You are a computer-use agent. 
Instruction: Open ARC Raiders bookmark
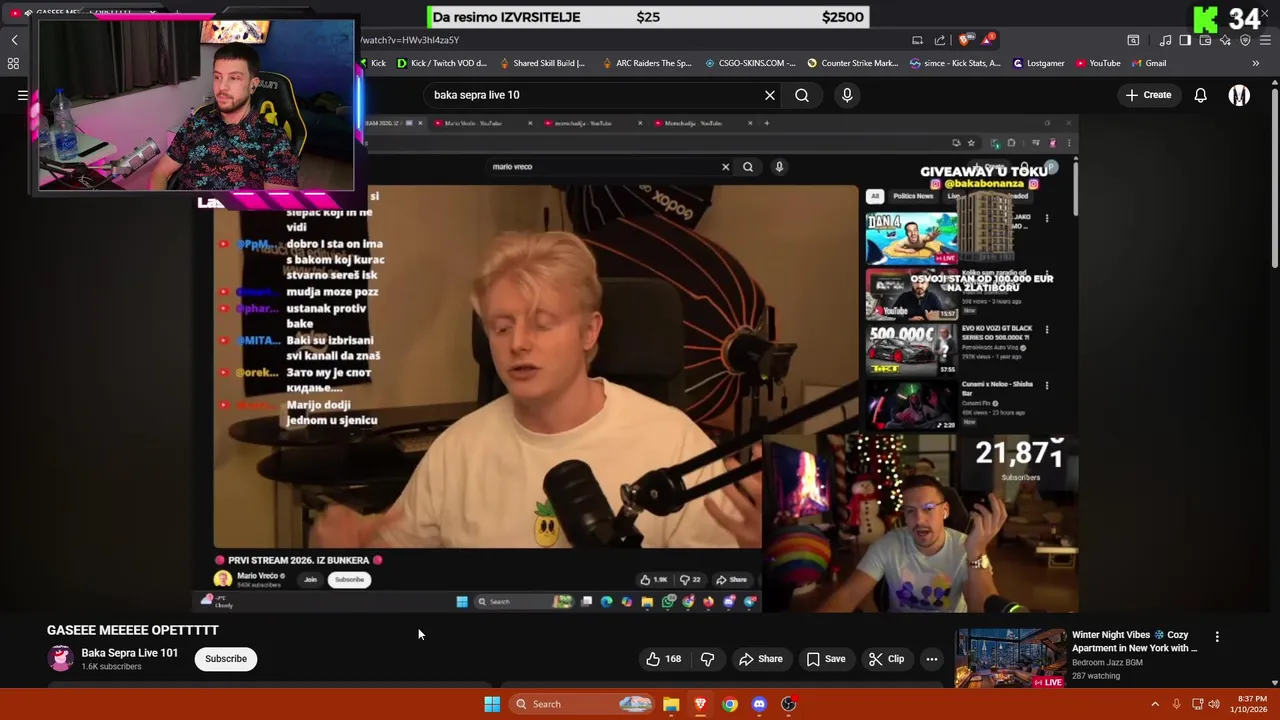tap(646, 63)
